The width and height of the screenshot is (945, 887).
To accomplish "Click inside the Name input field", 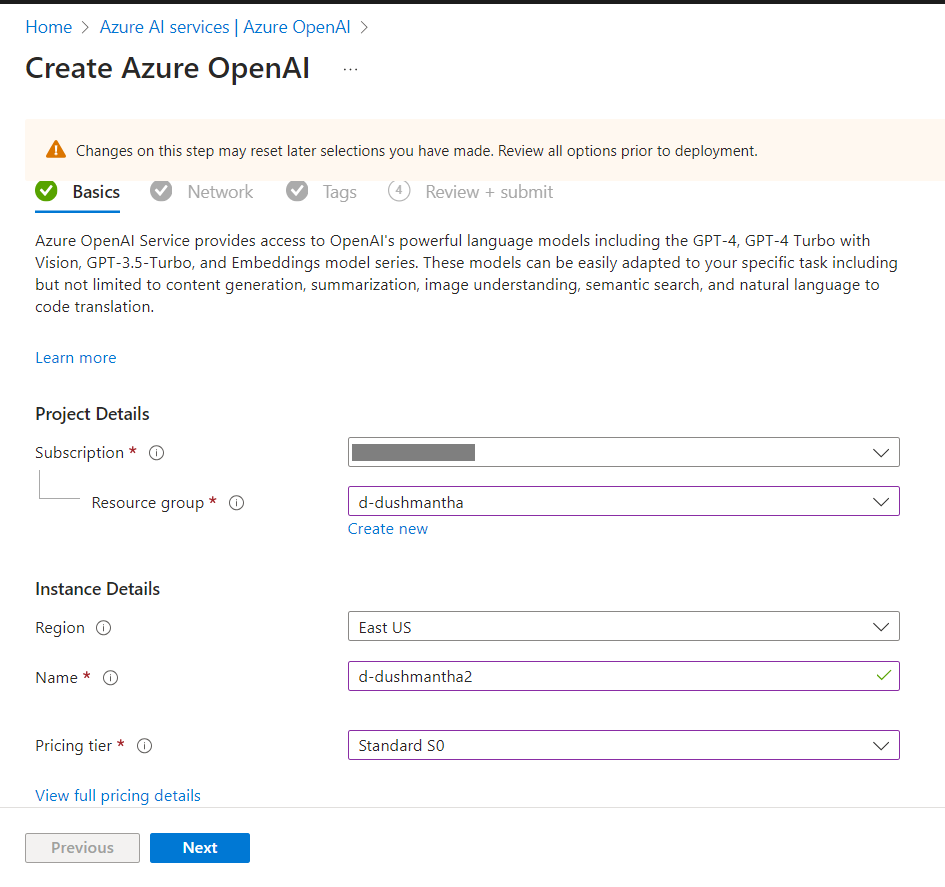I will coord(600,676).
